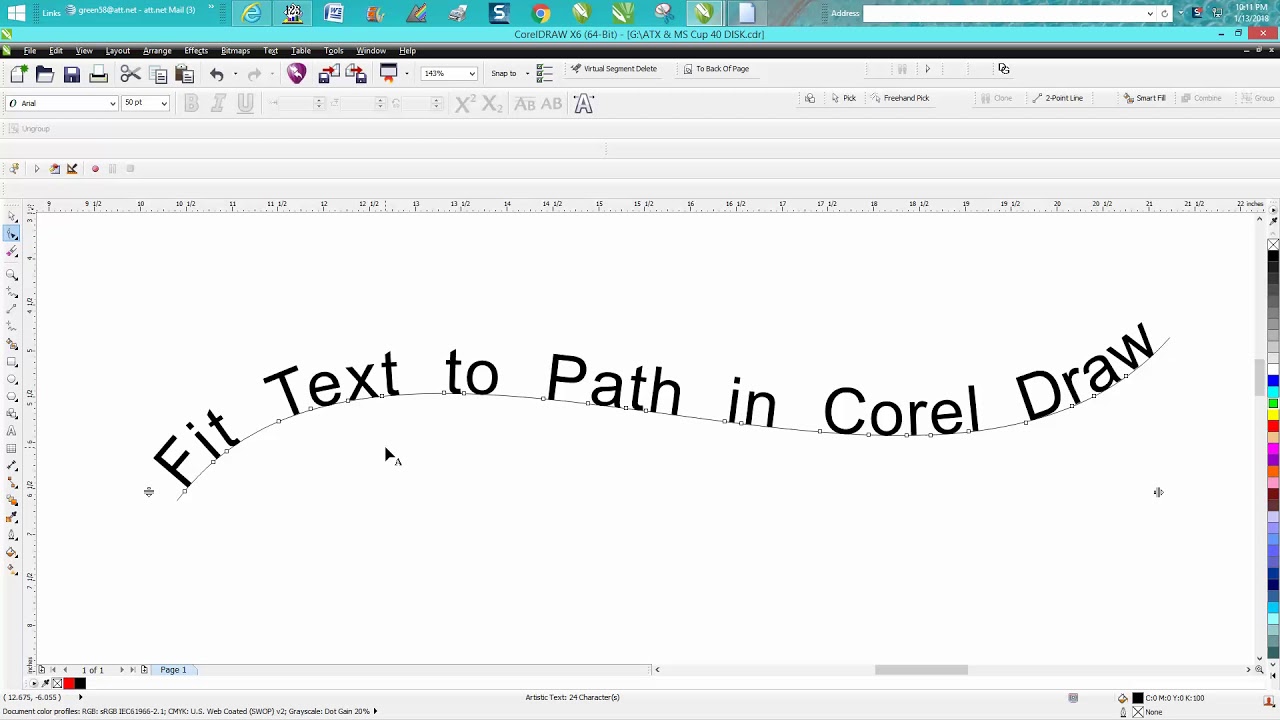Viewport: 1280px width, 720px height.
Task: Click the vertical scrollbar thumb
Action: (x=1259, y=376)
